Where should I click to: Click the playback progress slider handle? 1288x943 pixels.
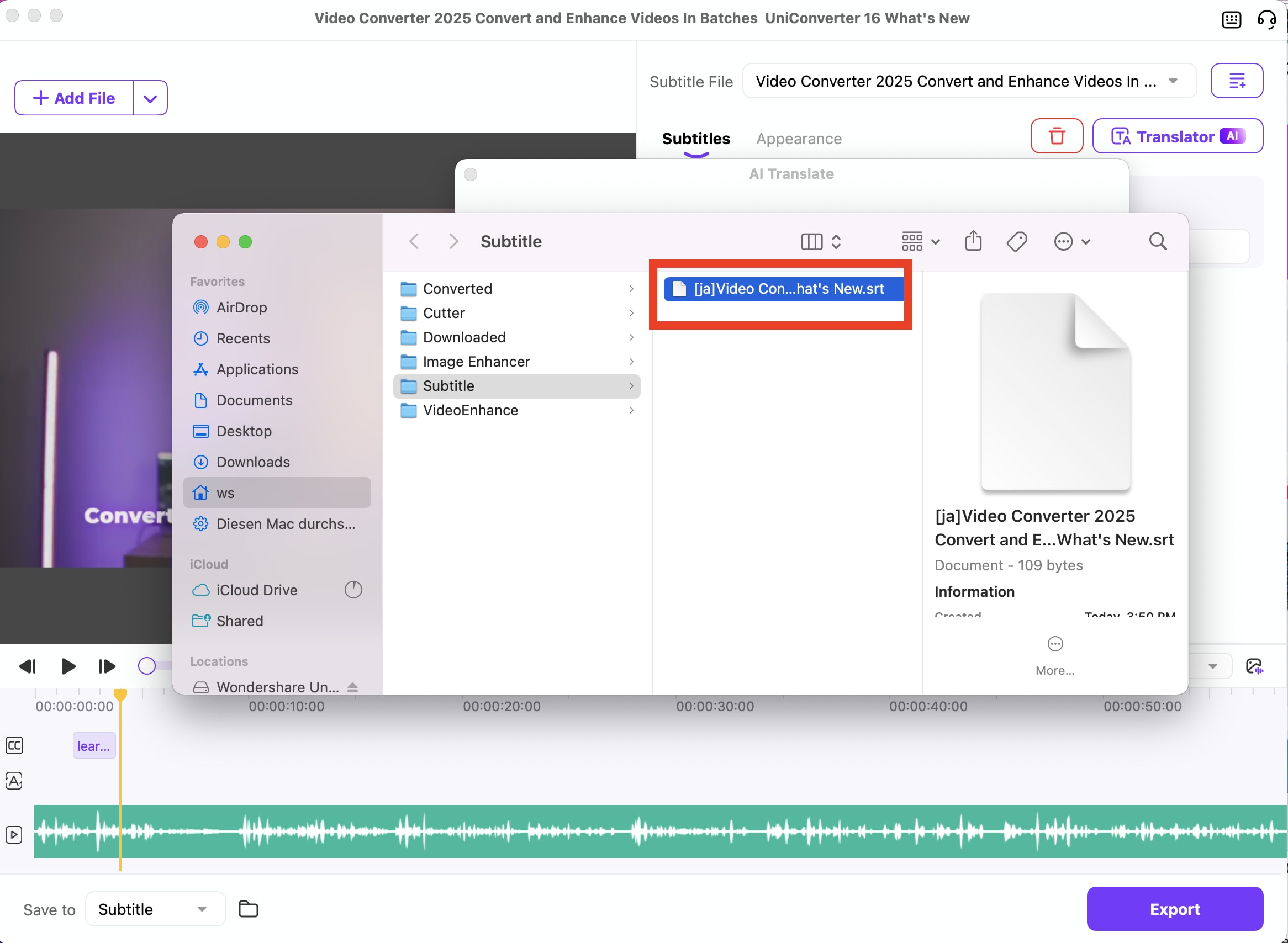147,666
